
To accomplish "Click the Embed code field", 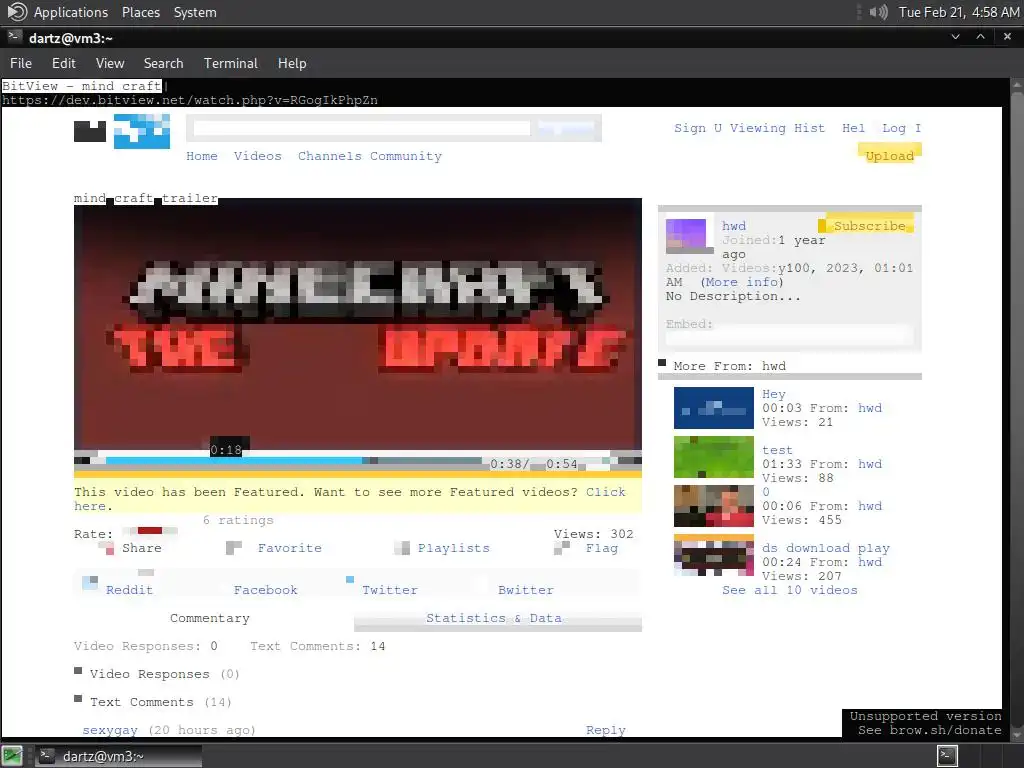I will click(x=790, y=337).
